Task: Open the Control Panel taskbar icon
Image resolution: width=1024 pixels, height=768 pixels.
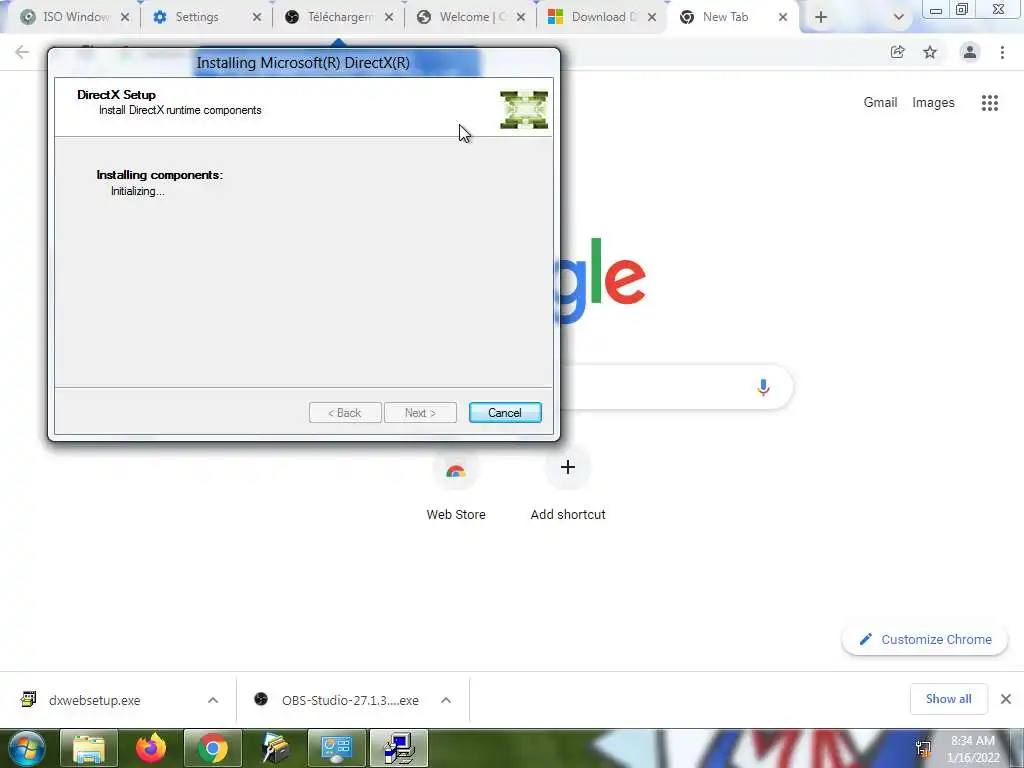Action: pos(337,748)
